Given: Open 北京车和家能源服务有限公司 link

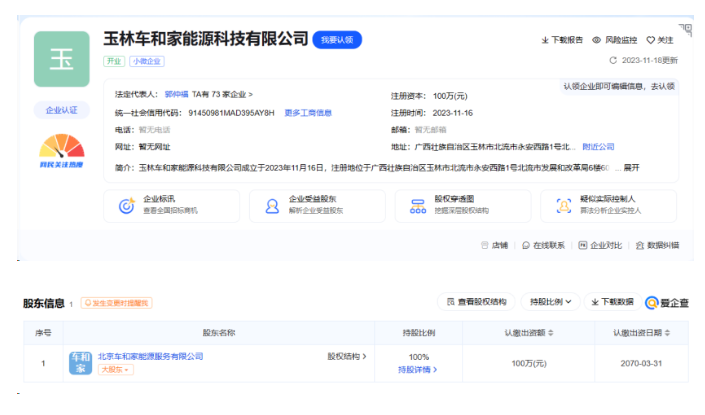Looking at the screenshot, I should pyautogui.click(x=151, y=357).
